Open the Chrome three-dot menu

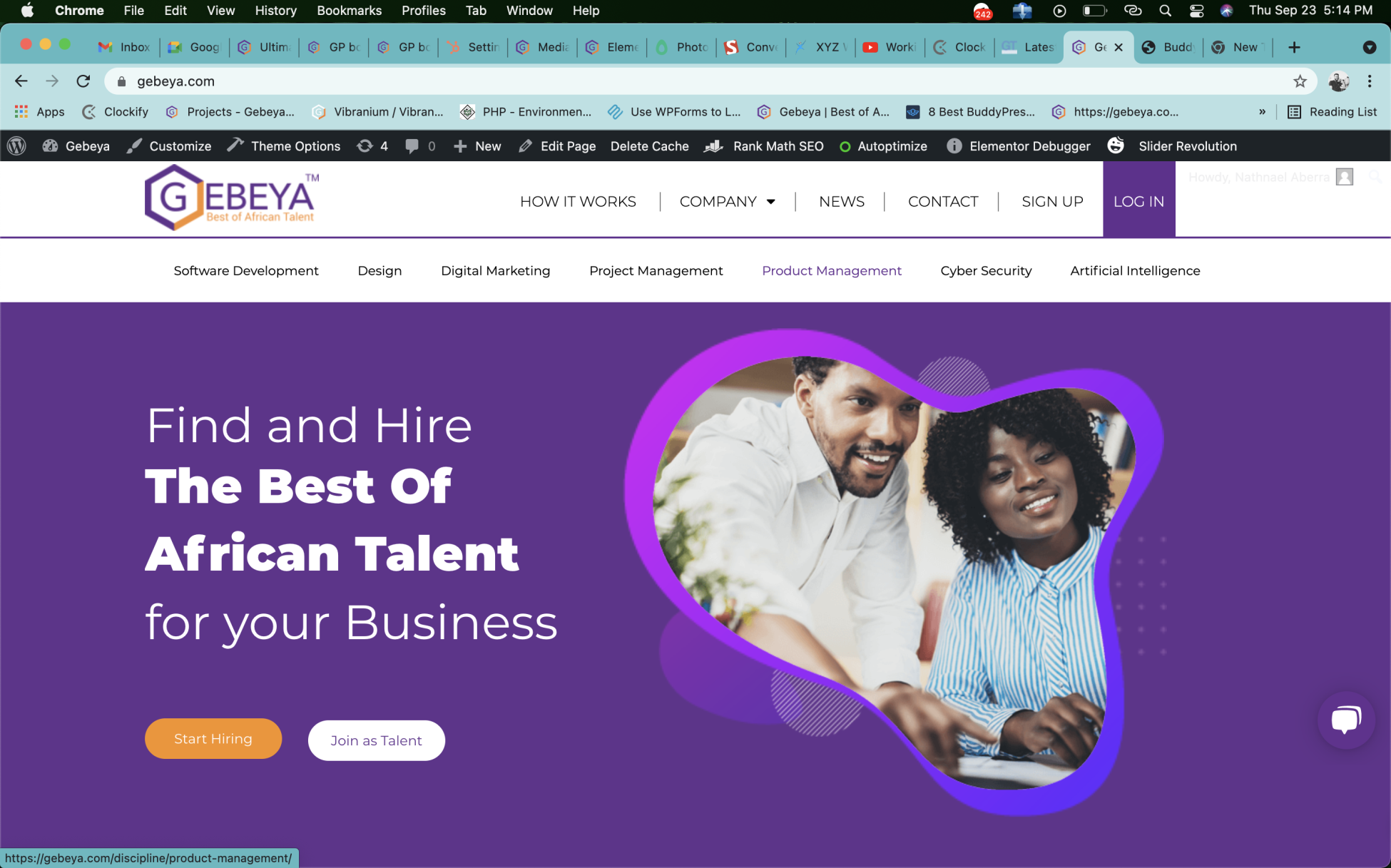[x=1369, y=81]
